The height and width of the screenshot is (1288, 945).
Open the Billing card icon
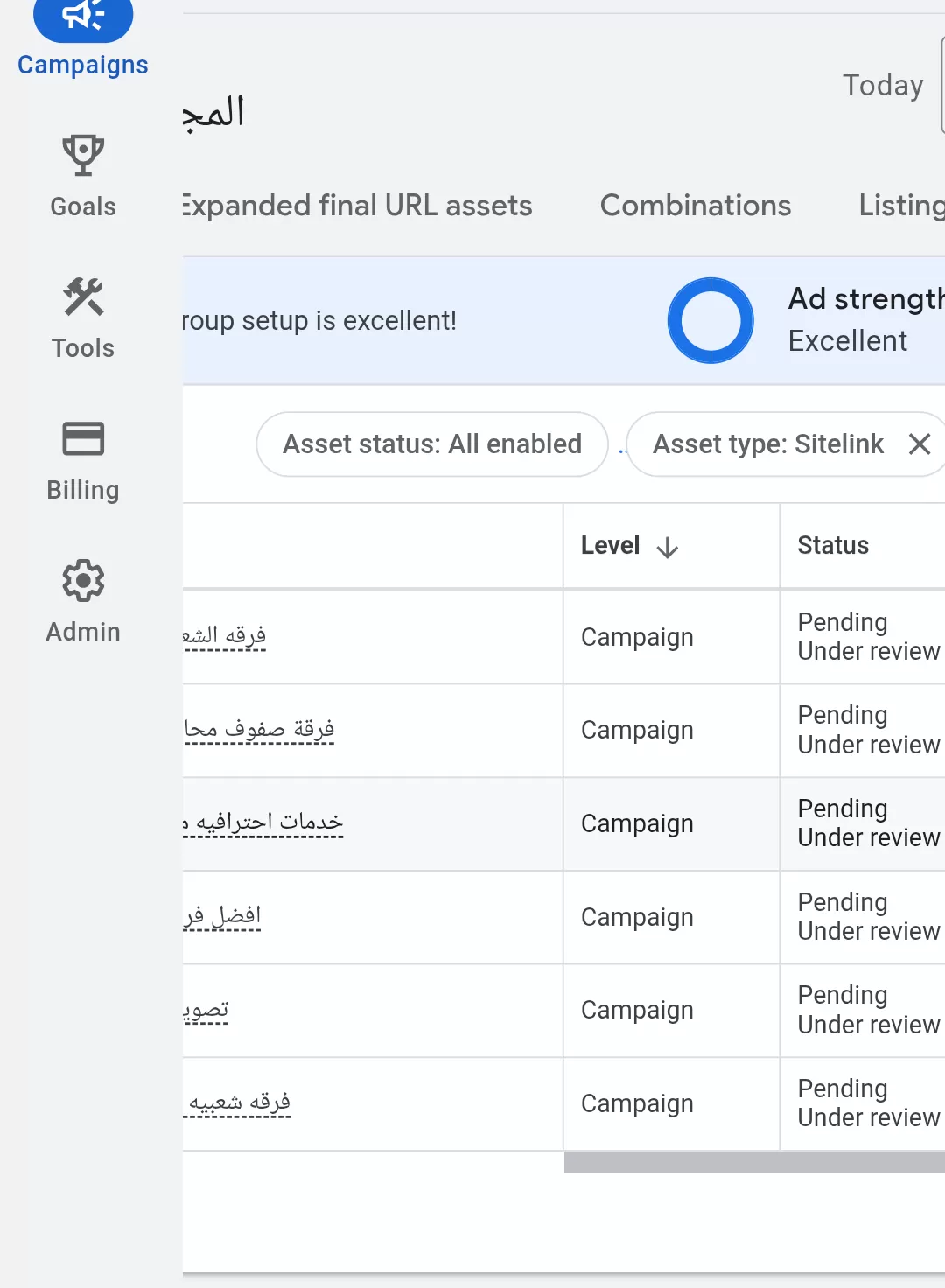point(82,438)
